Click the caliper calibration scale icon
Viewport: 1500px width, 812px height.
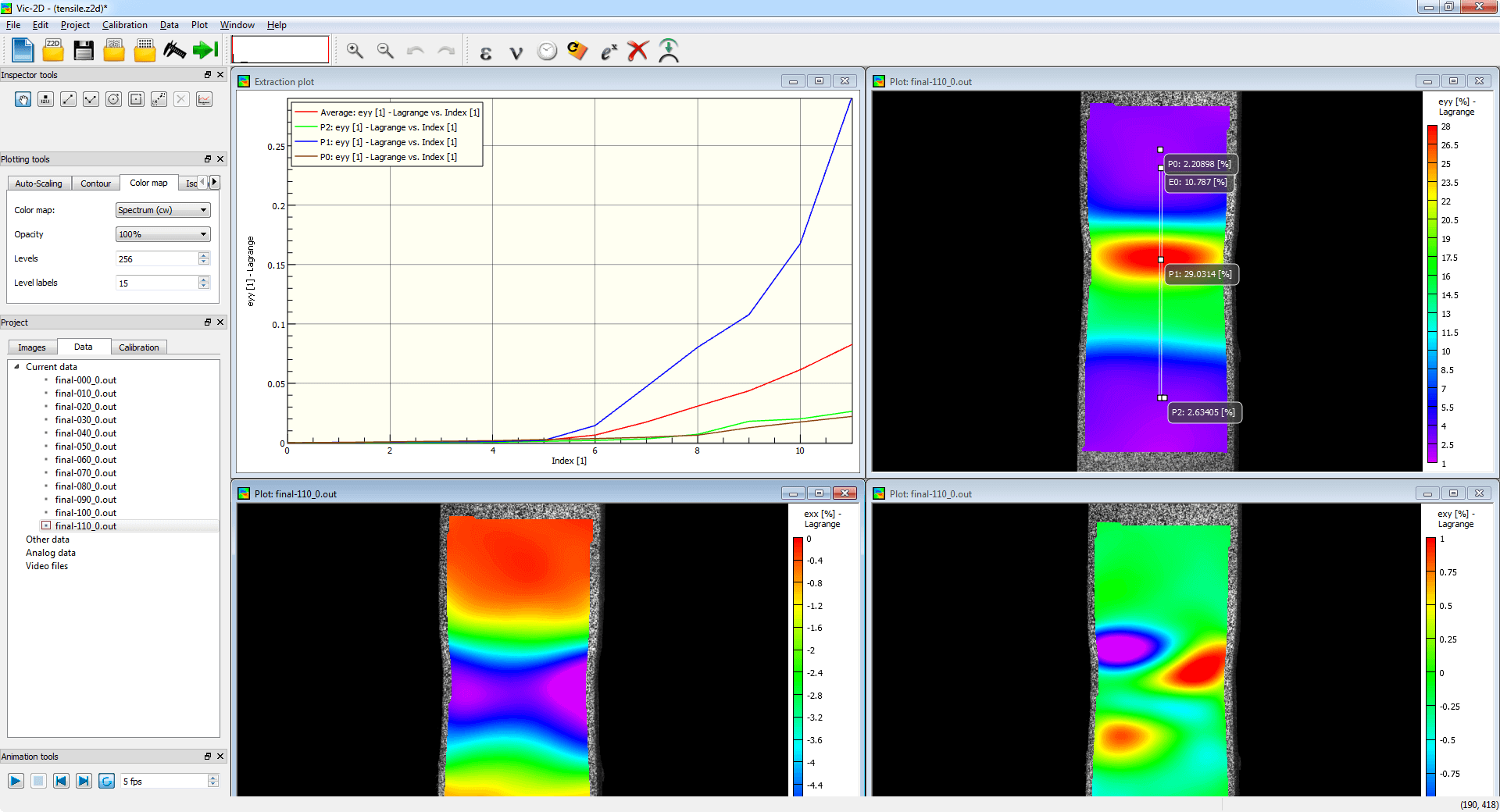click(174, 51)
